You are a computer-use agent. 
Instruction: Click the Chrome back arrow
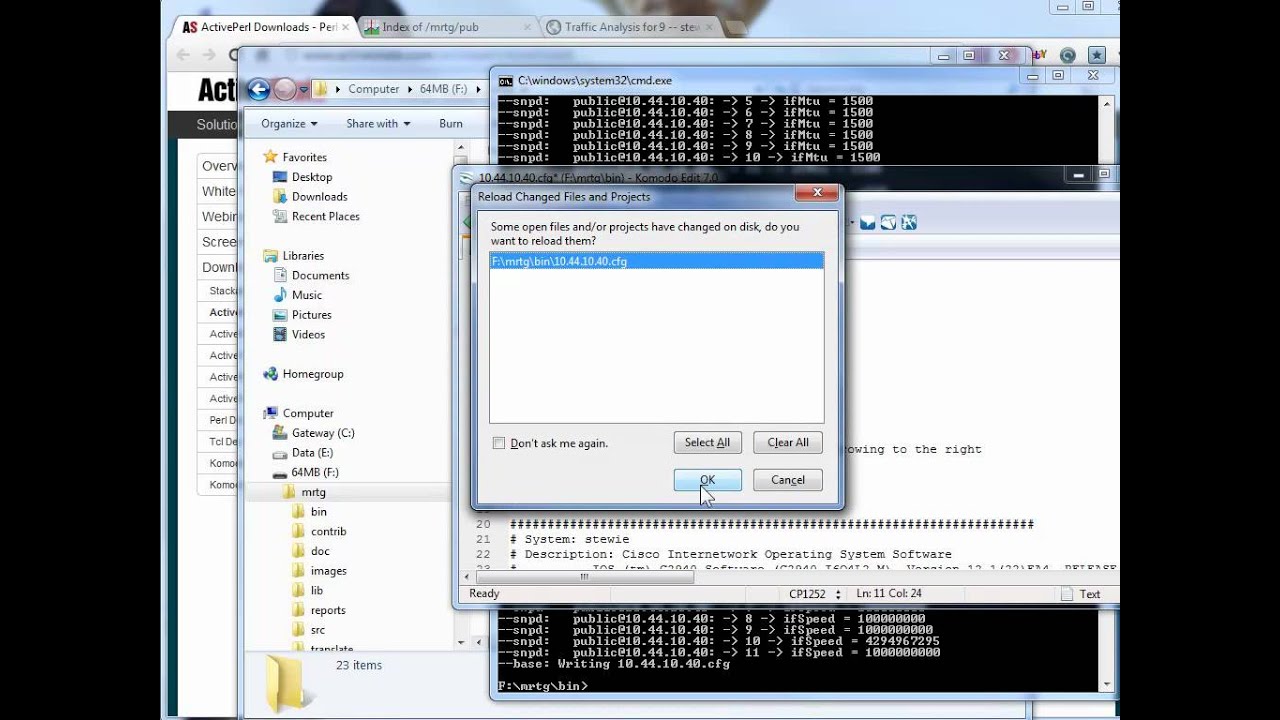pyautogui.click(x=183, y=55)
